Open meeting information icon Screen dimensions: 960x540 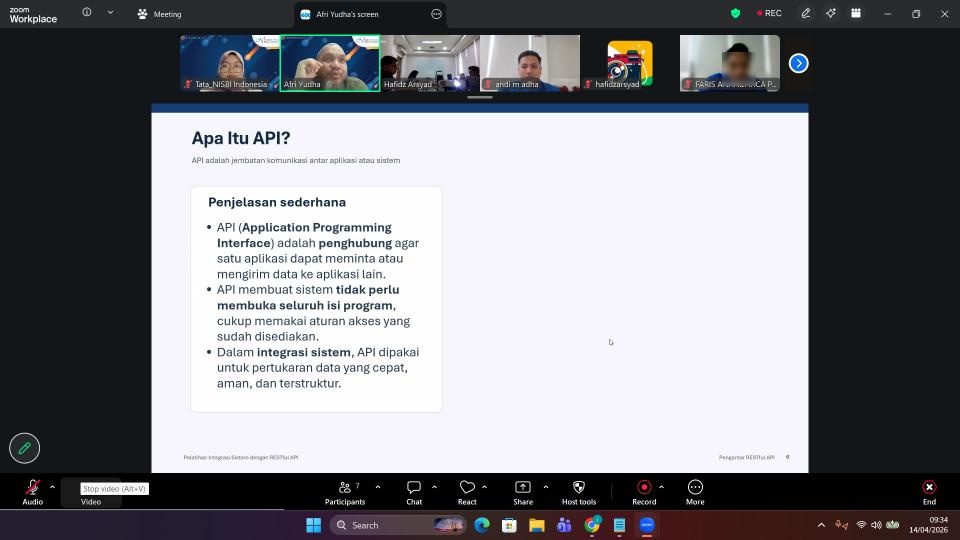[87, 12]
